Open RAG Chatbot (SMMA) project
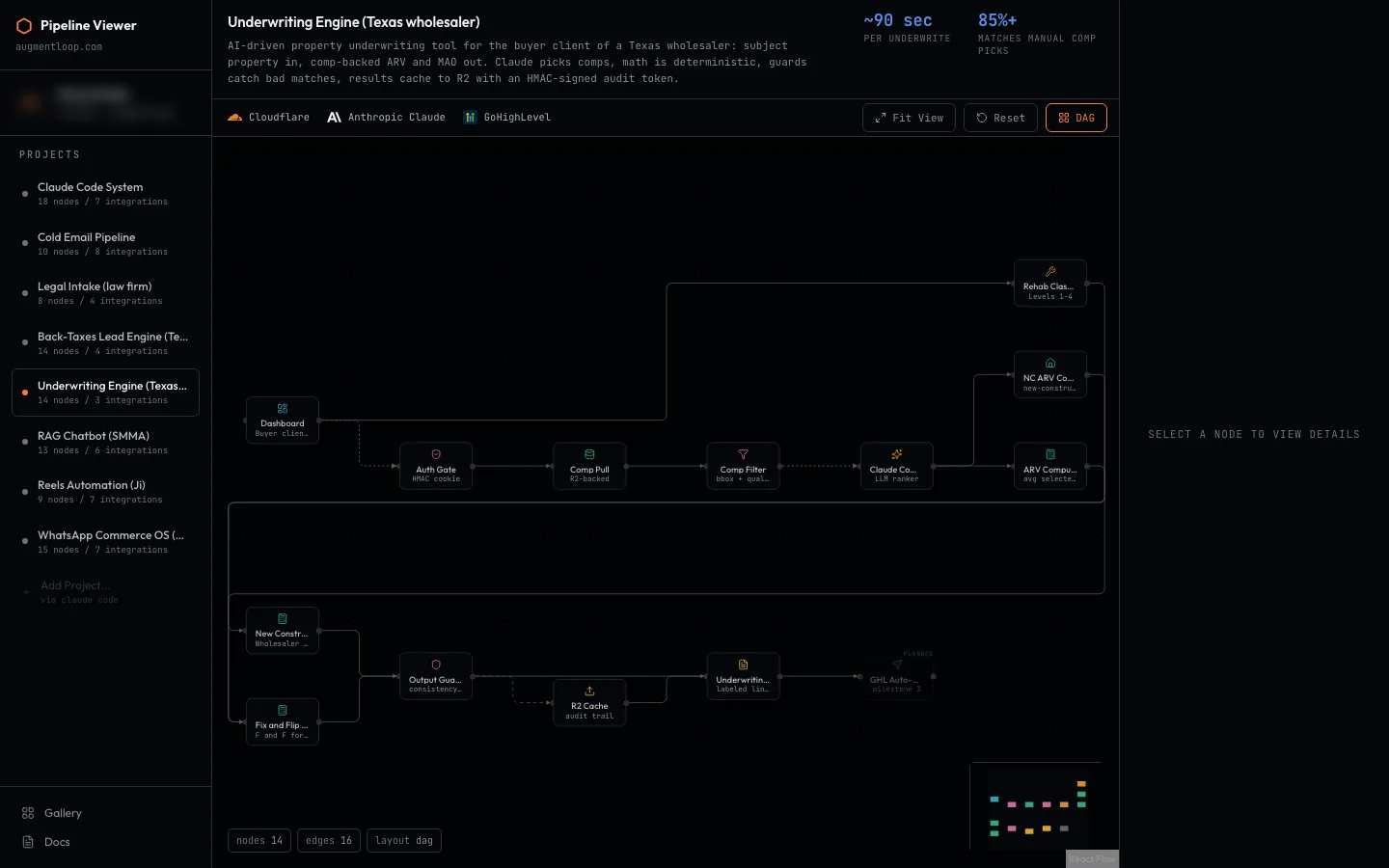The image size is (1389, 868). [105, 443]
